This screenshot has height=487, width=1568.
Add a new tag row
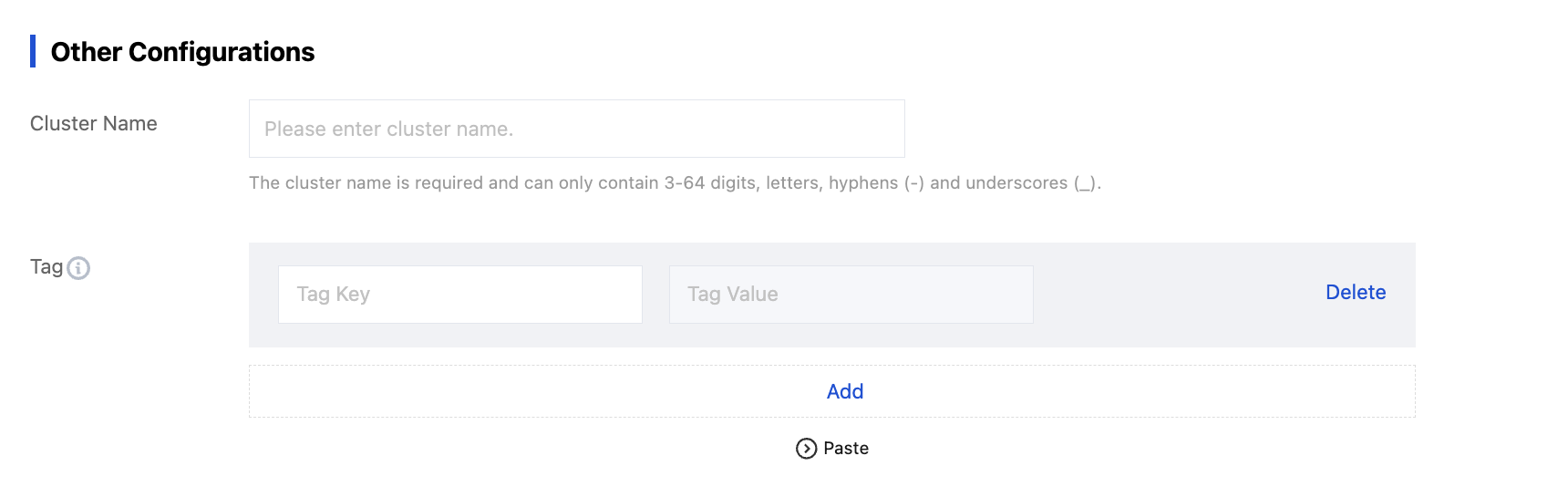click(844, 391)
